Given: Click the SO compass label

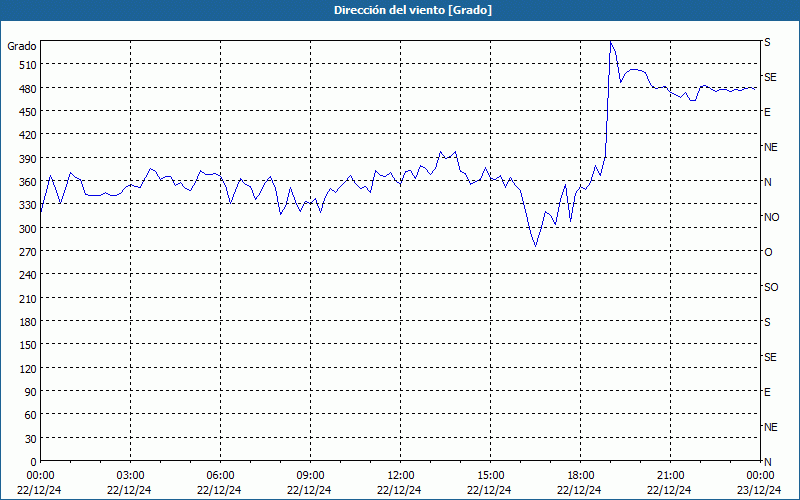Looking at the screenshot, I should point(771,288).
